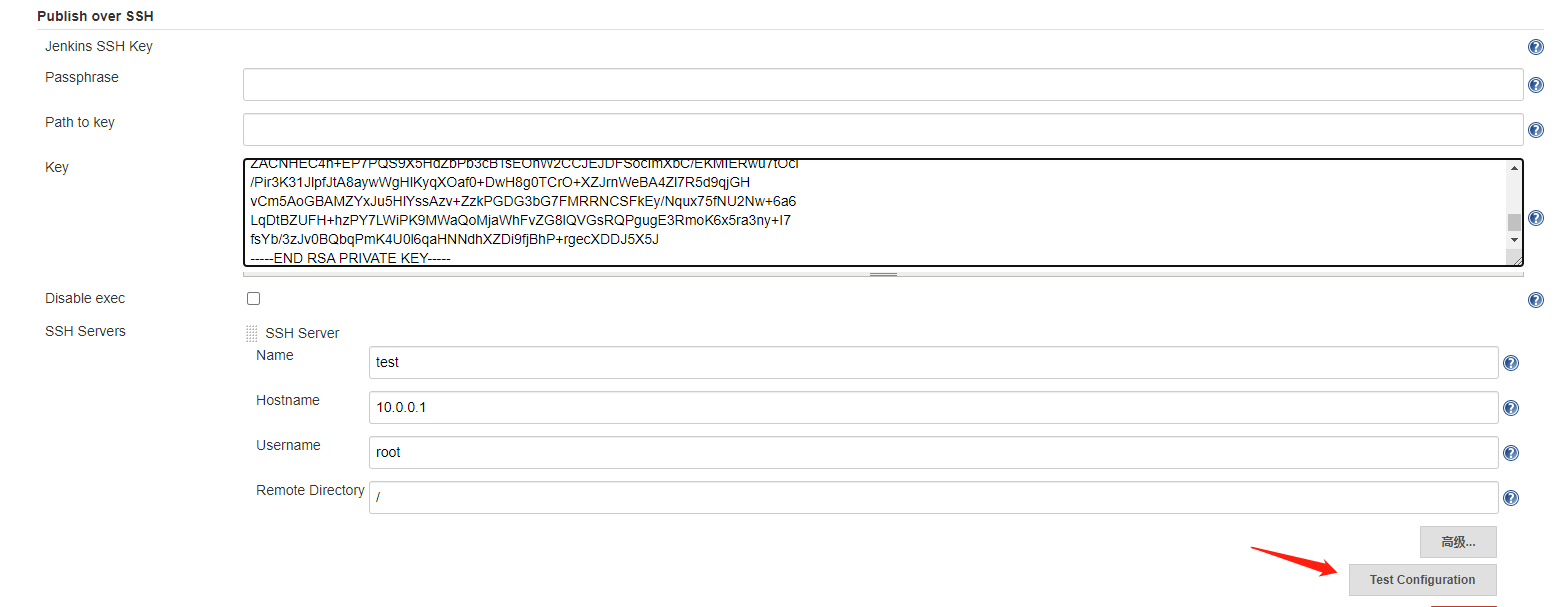Open help for SSH Server Name field
The width and height of the screenshot is (1555, 607).
click(x=1511, y=363)
